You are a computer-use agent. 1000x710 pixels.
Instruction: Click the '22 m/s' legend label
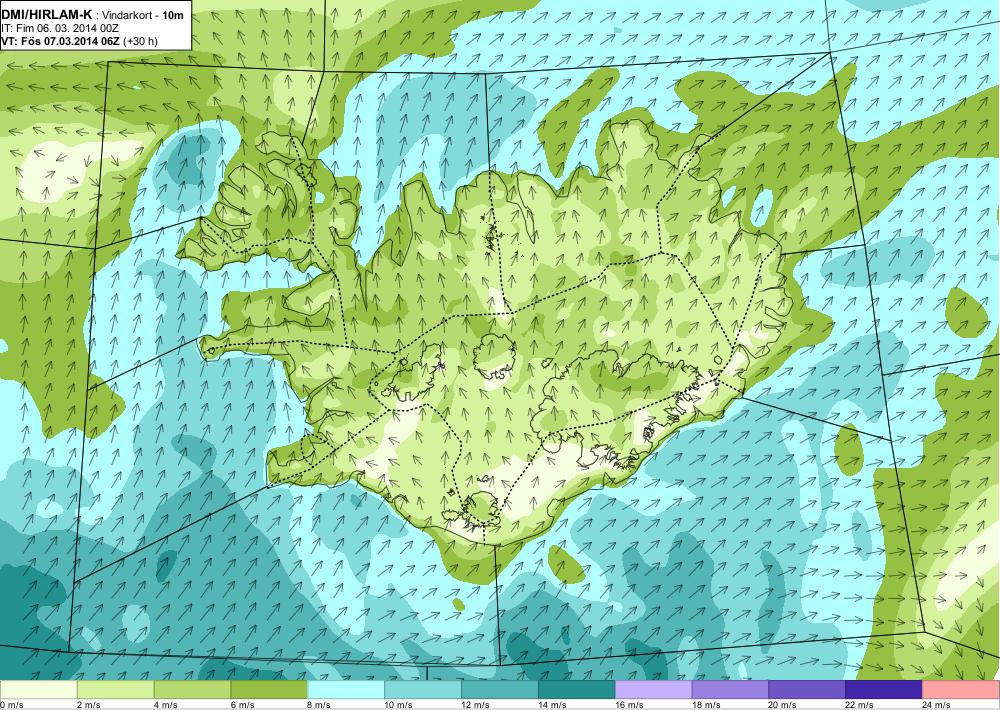coord(860,705)
